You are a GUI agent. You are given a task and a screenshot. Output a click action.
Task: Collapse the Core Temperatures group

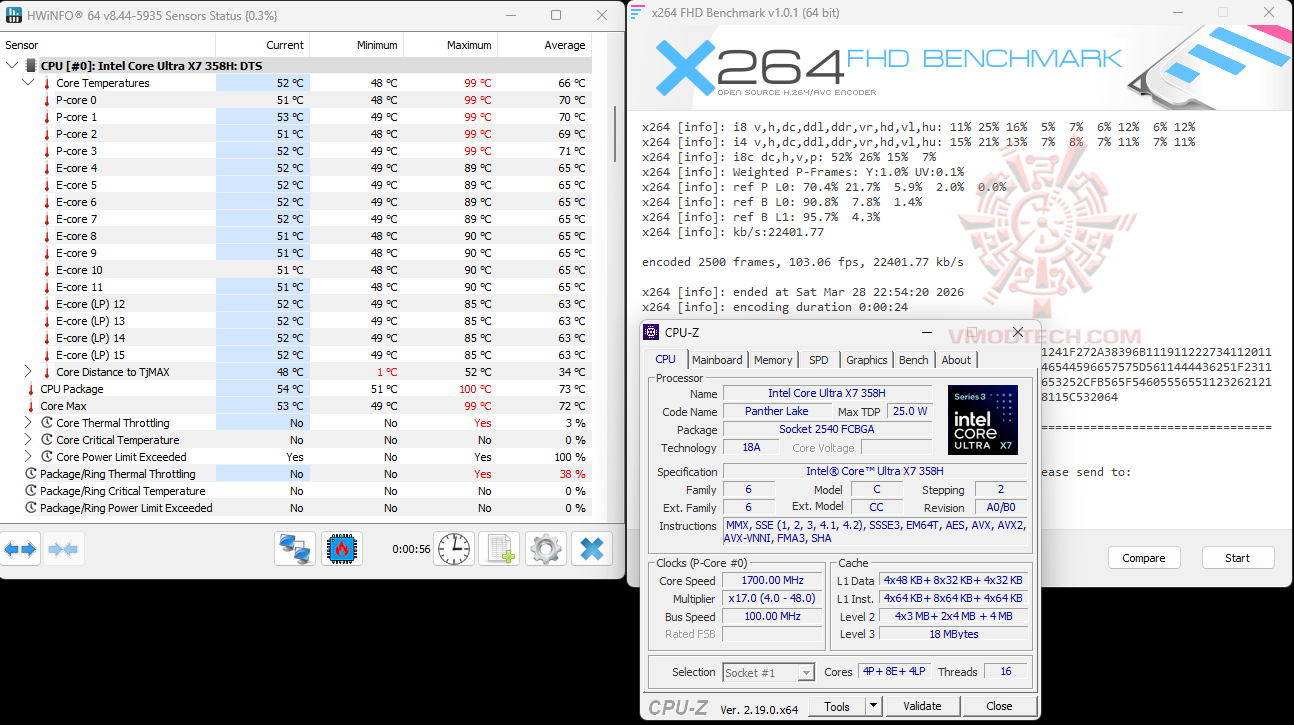pos(28,82)
